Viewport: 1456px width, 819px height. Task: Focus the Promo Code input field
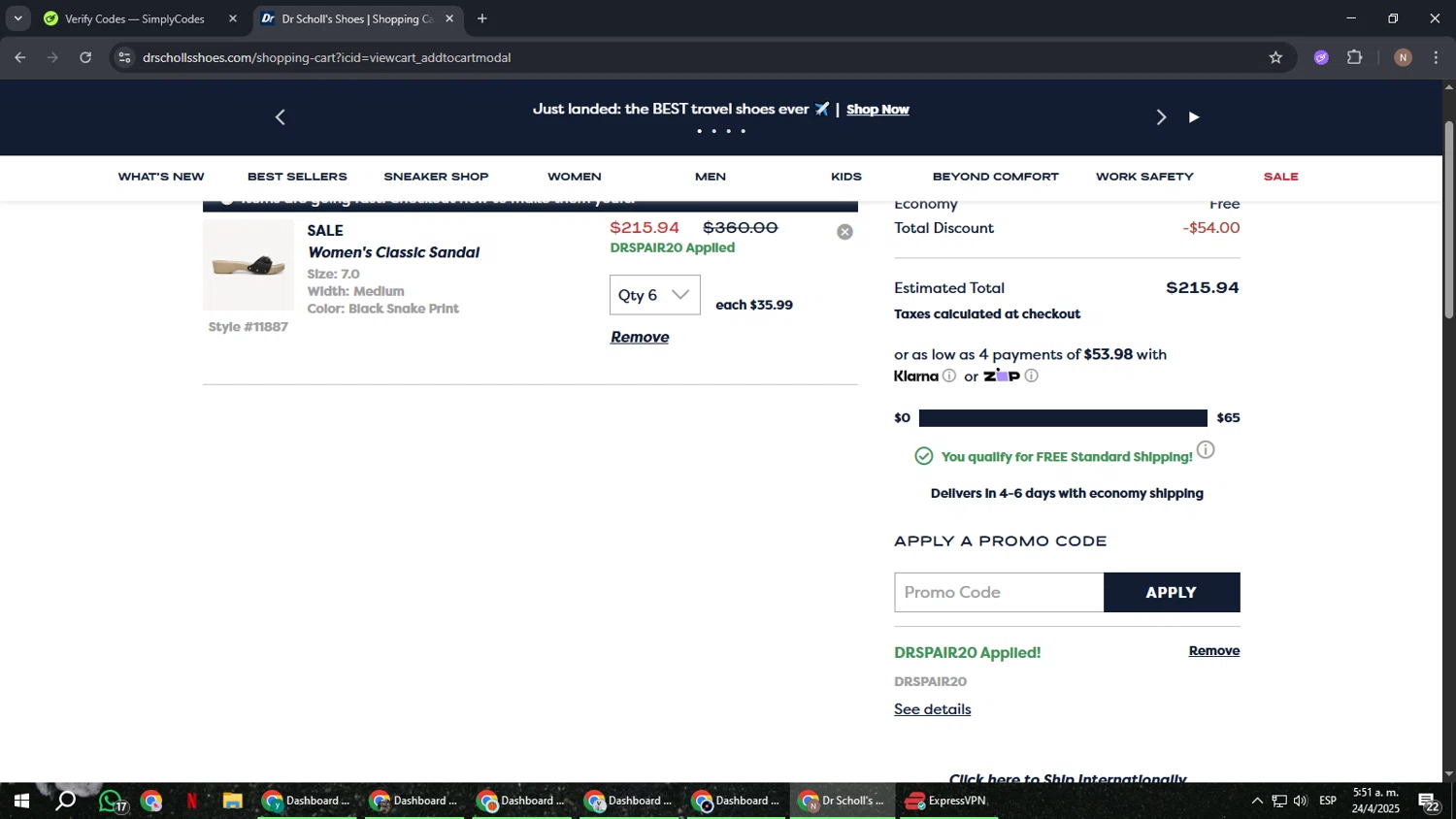[999, 592]
